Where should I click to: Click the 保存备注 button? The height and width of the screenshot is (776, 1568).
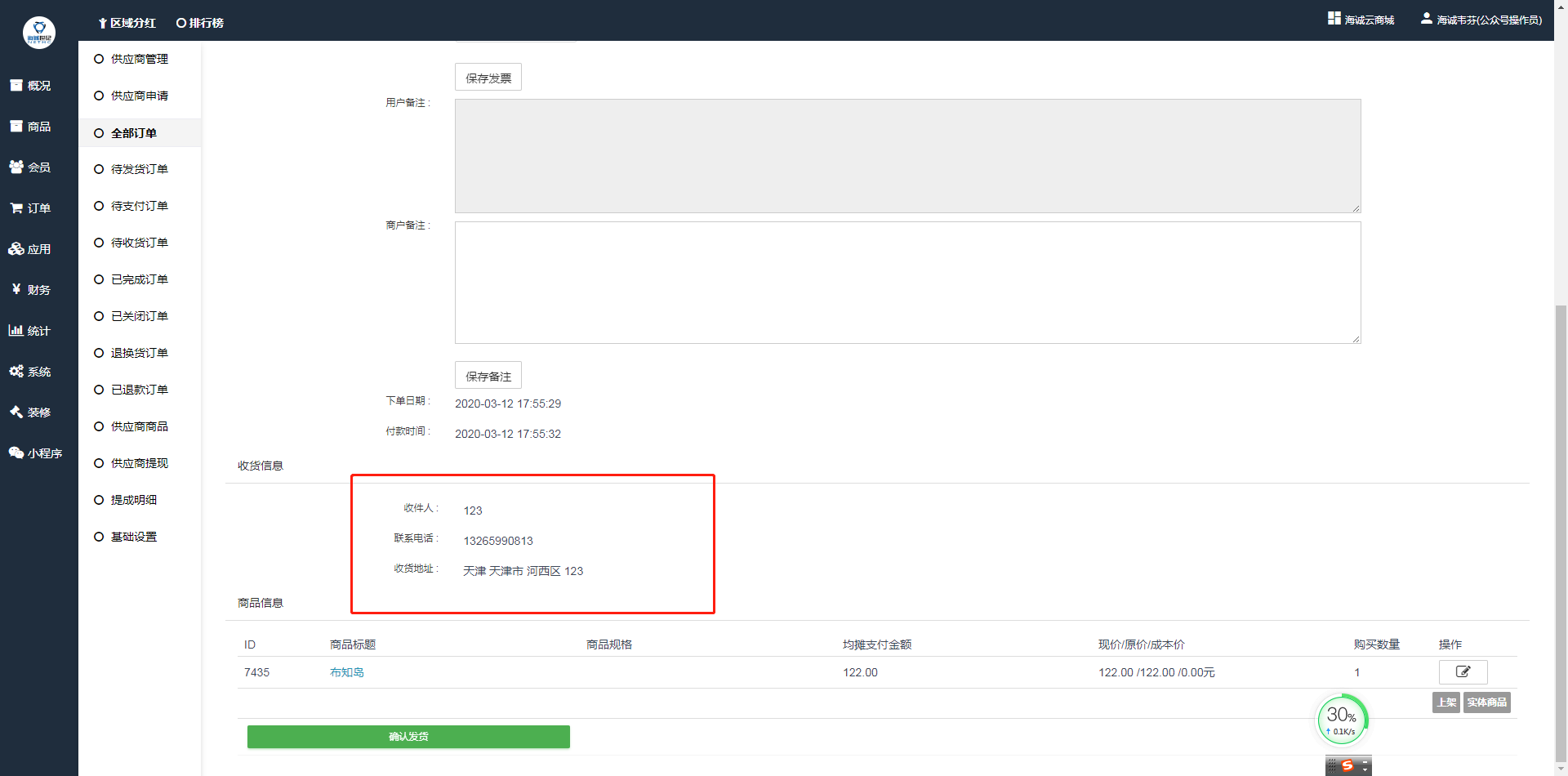coord(488,376)
